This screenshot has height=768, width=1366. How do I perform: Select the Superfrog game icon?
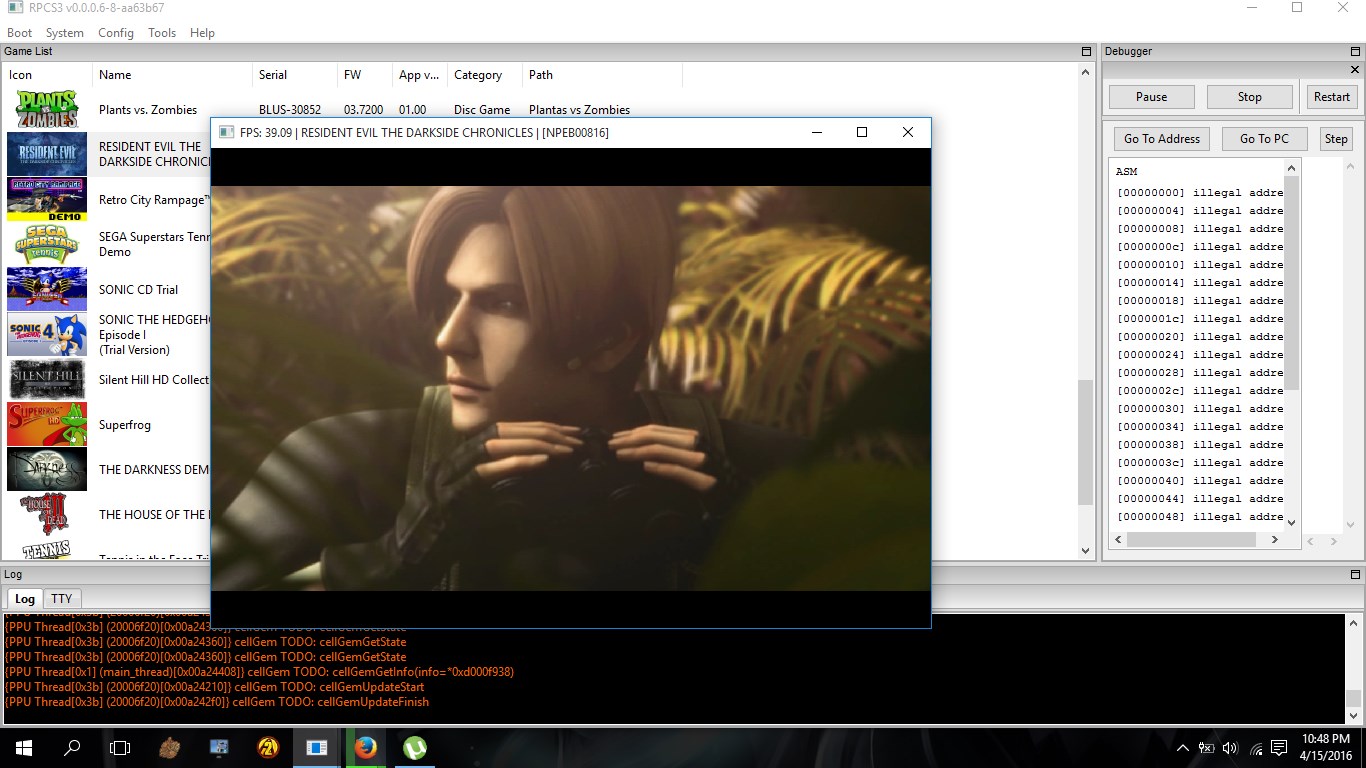(x=47, y=424)
